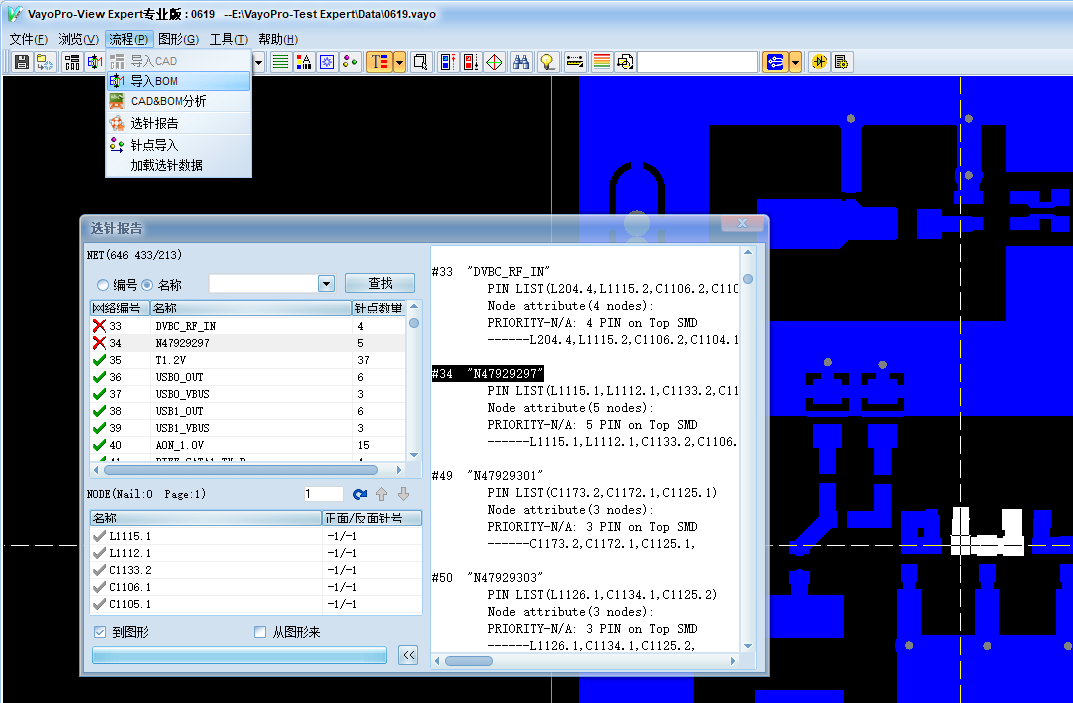This screenshot has height=703, width=1073.
Task: Open dropdown arrow beside blue filter icon
Action: (796, 62)
